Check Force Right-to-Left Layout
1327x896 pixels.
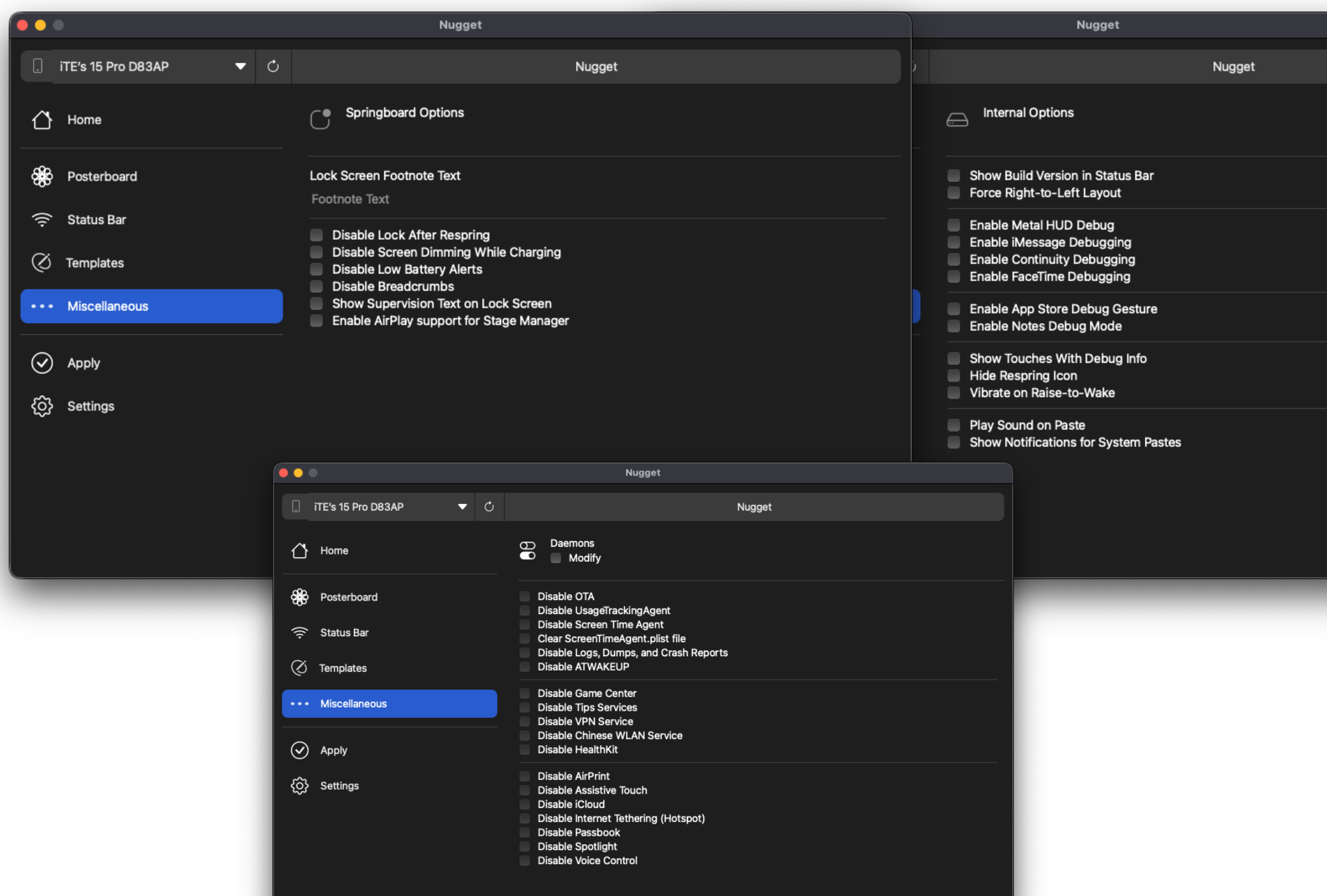pyautogui.click(x=954, y=193)
